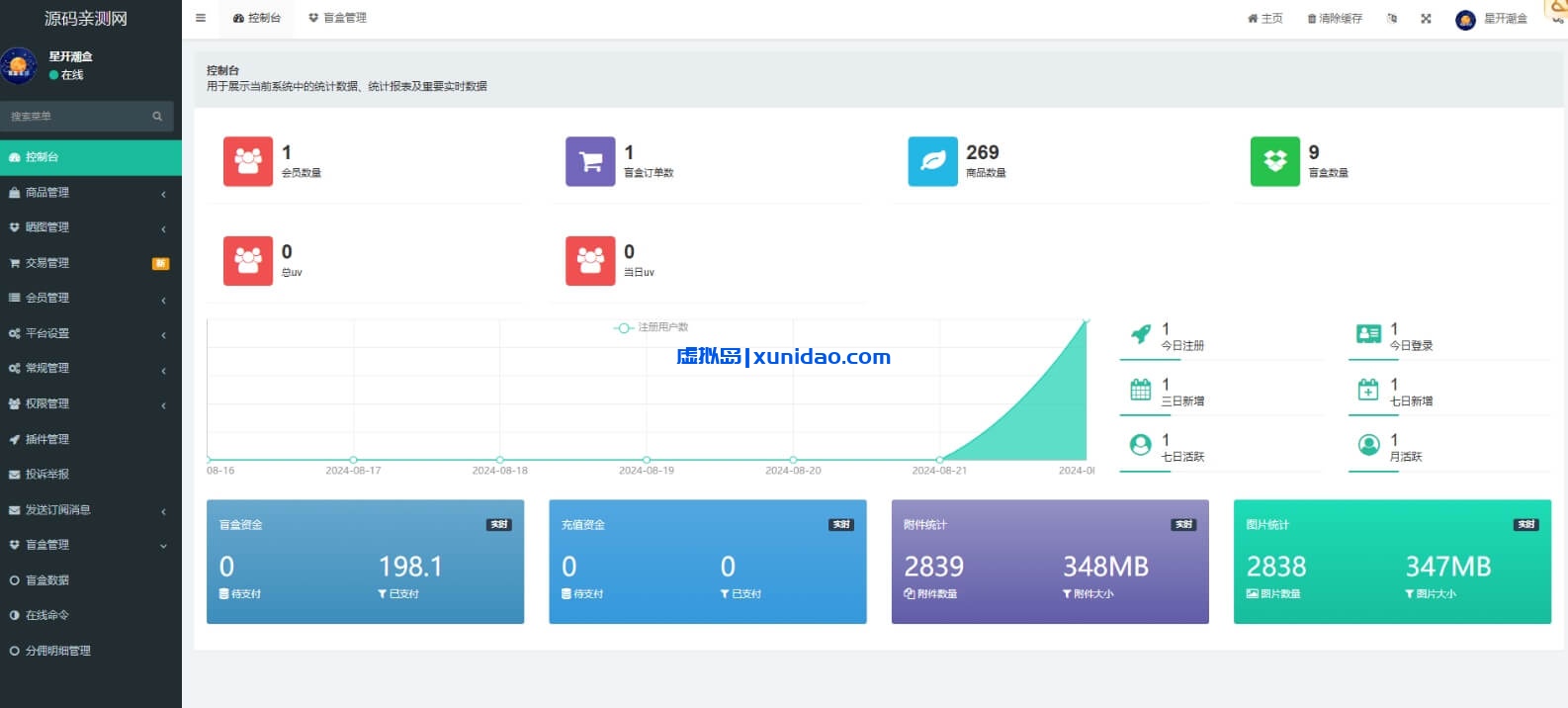1568x708 pixels.
Task: Click the 三日新增 calendar icon
Action: 1140,390
